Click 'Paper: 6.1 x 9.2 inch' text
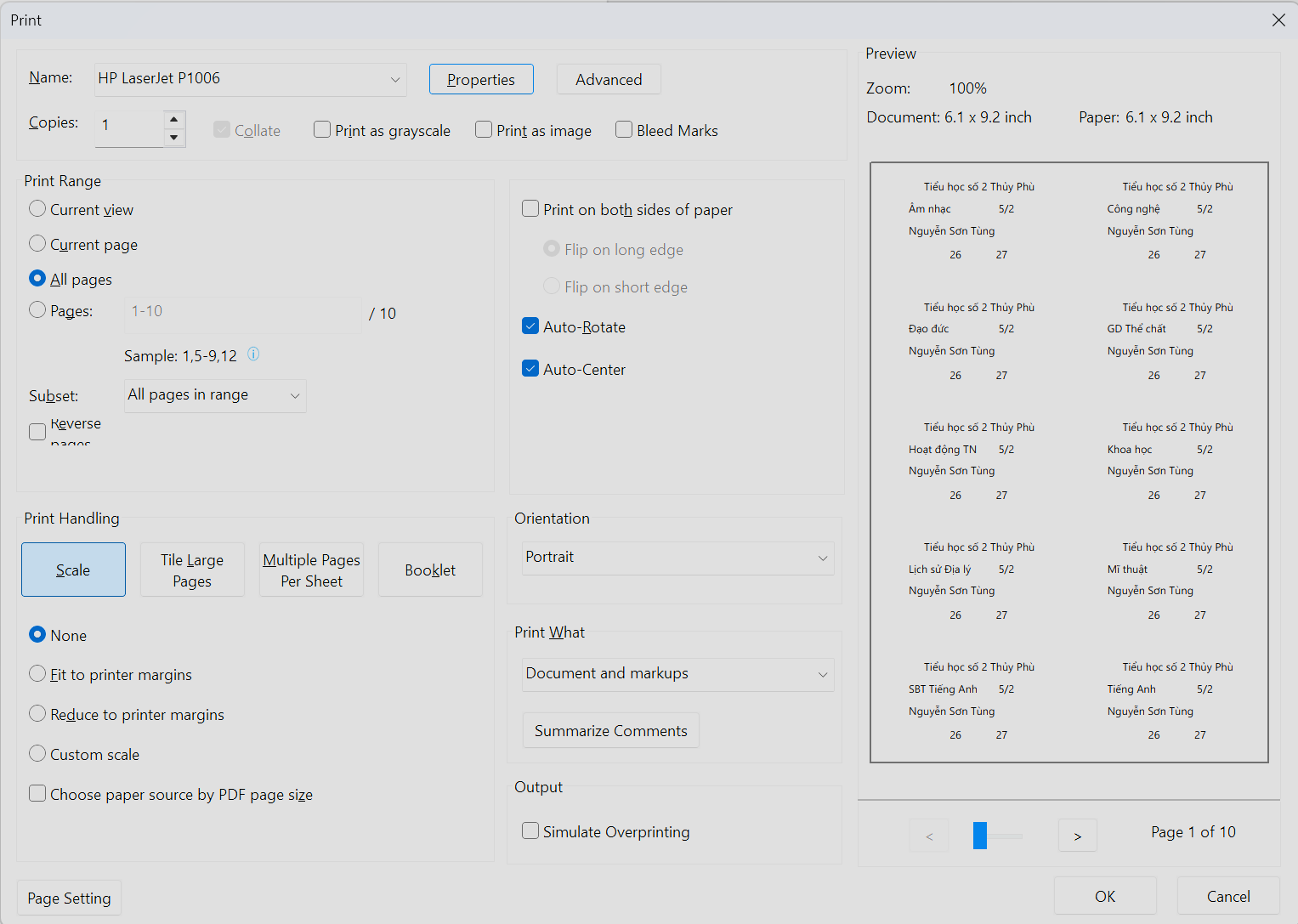The height and width of the screenshot is (924, 1298). pos(1146,117)
